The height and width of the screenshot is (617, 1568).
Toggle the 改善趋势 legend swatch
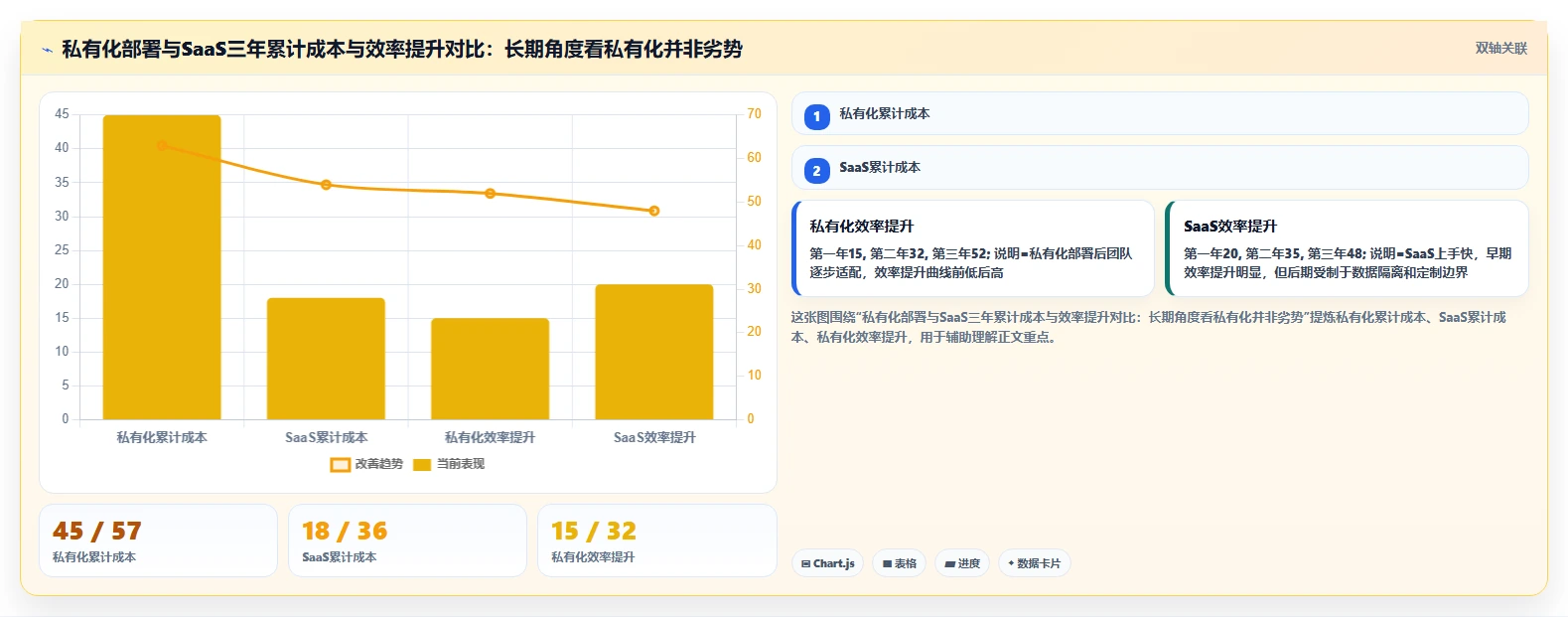[x=340, y=464]
